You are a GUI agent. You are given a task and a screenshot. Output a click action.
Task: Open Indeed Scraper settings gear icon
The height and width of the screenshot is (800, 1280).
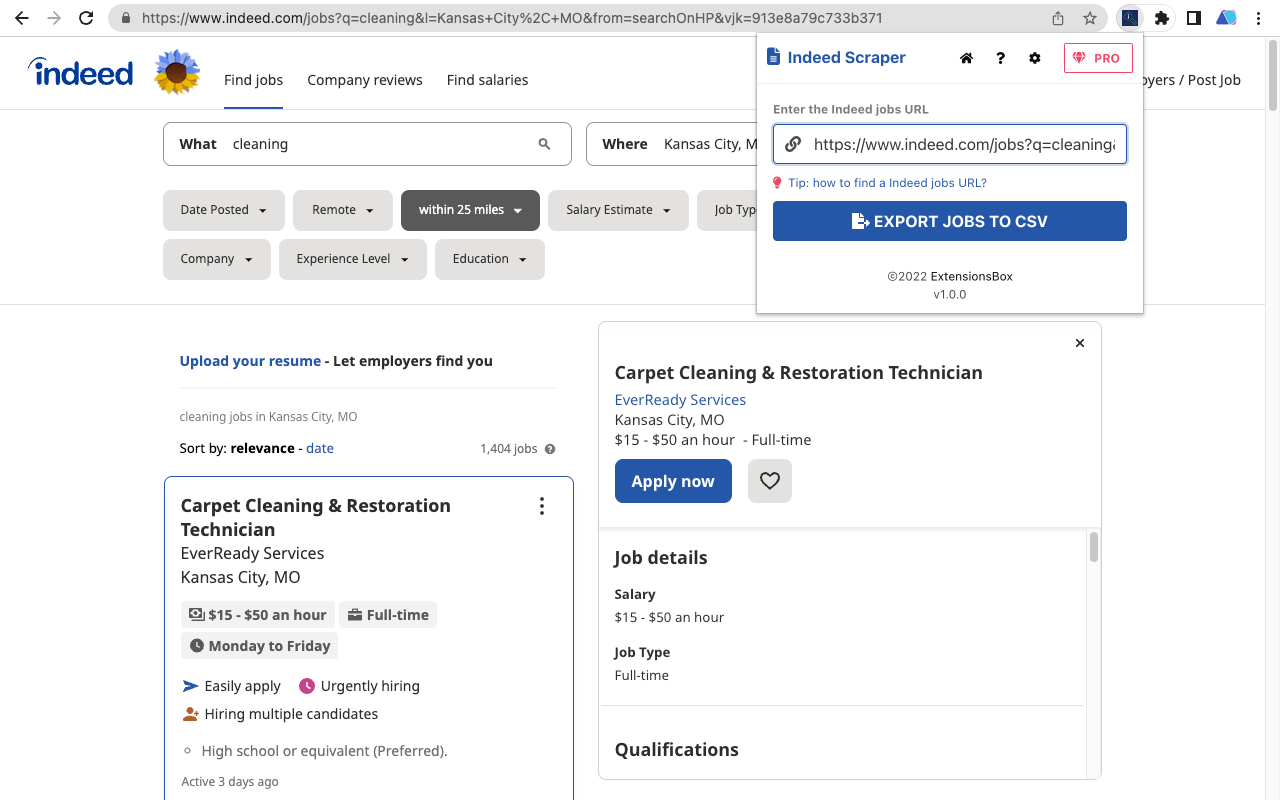[x=1035, y=58]
